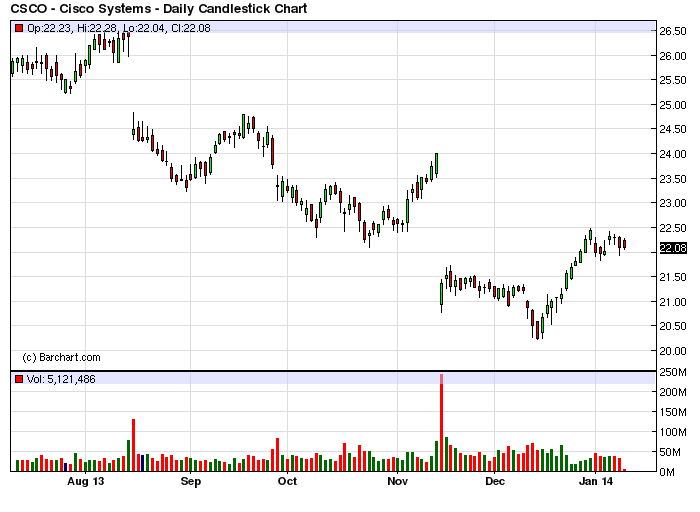
Task: Click the 26.50 price axis label
Action: [673, 31]
